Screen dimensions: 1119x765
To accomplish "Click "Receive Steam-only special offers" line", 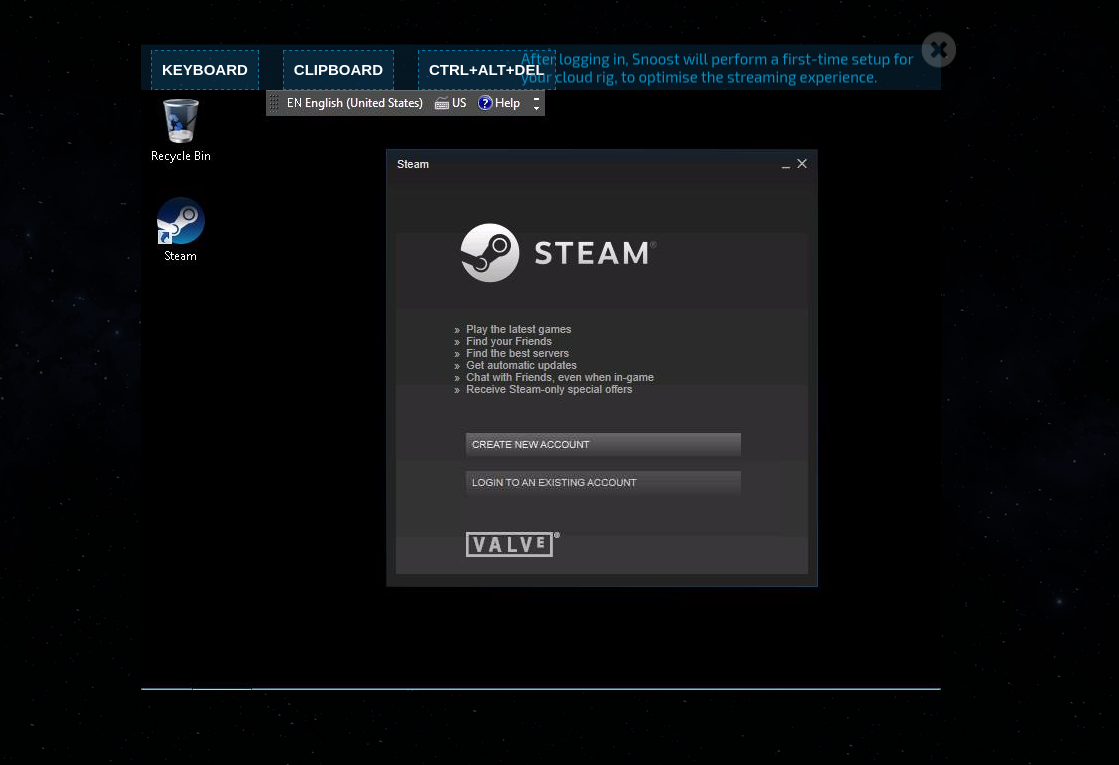I will point(549,390).
